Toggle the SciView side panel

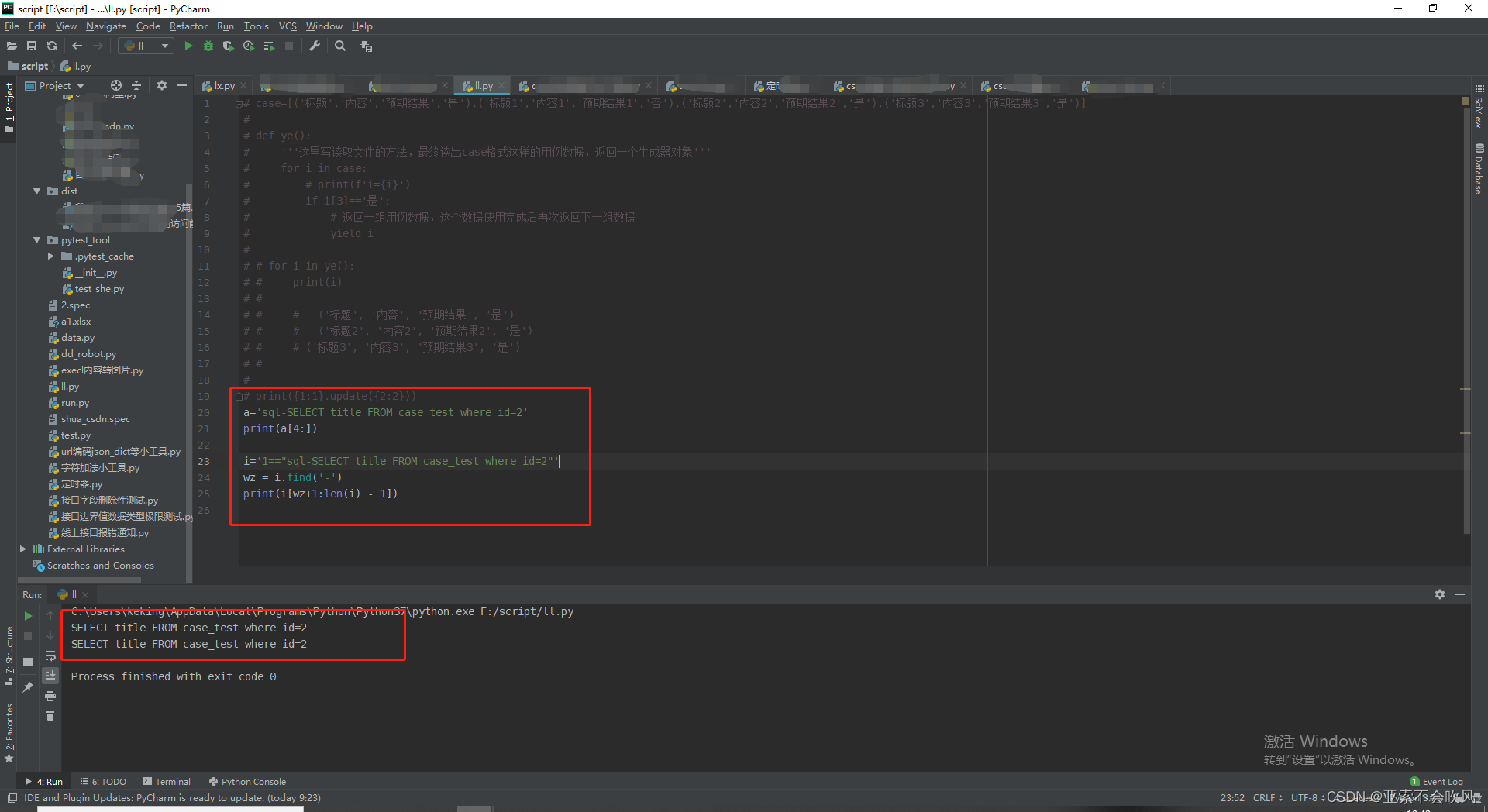tap(1479, 106)
